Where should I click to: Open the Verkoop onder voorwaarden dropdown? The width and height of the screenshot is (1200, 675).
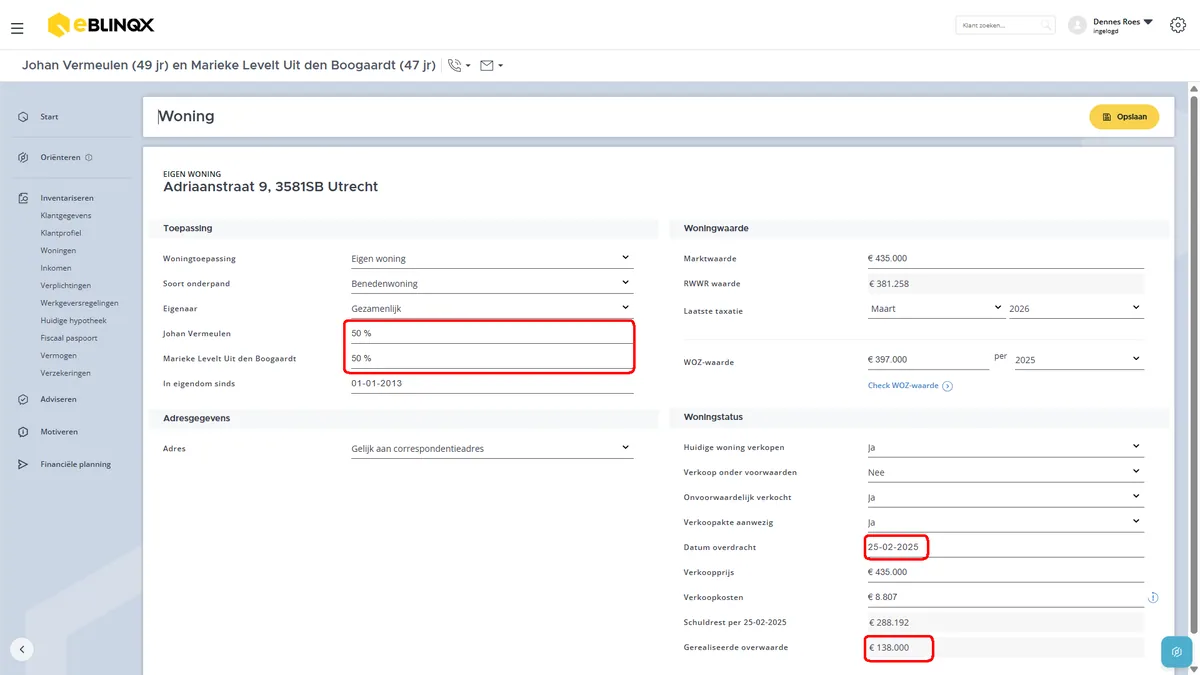click(x=1005, y=472)
